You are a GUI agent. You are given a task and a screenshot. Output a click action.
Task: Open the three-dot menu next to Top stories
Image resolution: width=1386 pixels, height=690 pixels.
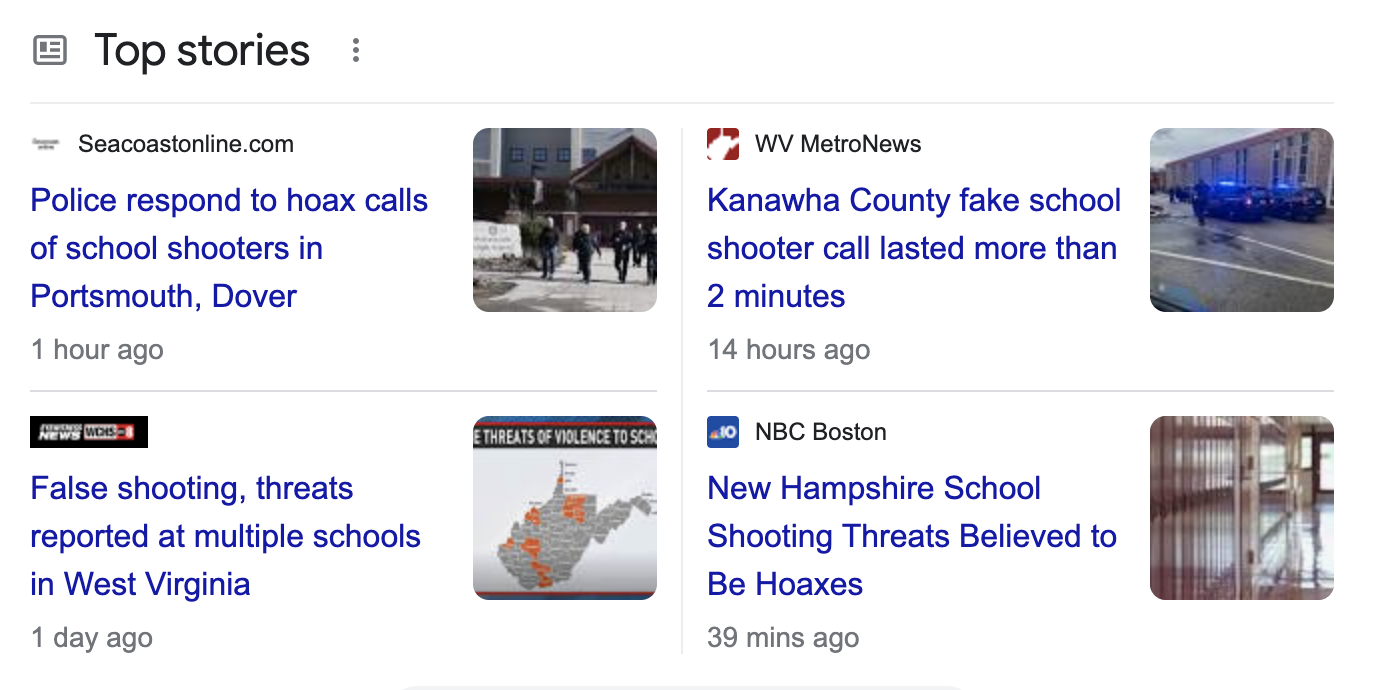tap(355, 51)
